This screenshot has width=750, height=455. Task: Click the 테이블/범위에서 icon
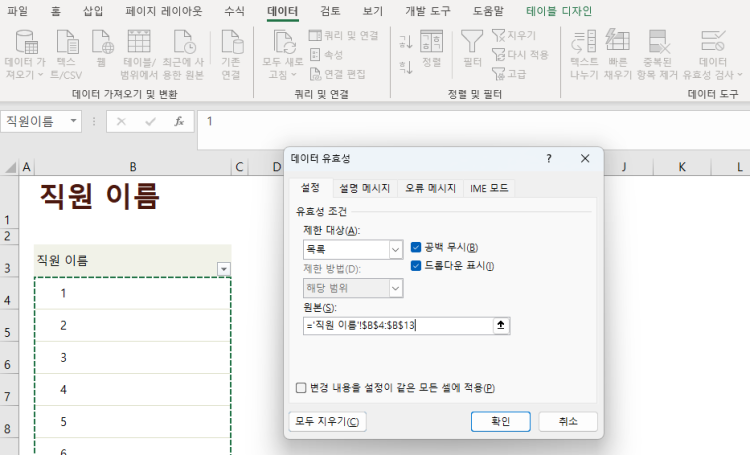(139, 42)
